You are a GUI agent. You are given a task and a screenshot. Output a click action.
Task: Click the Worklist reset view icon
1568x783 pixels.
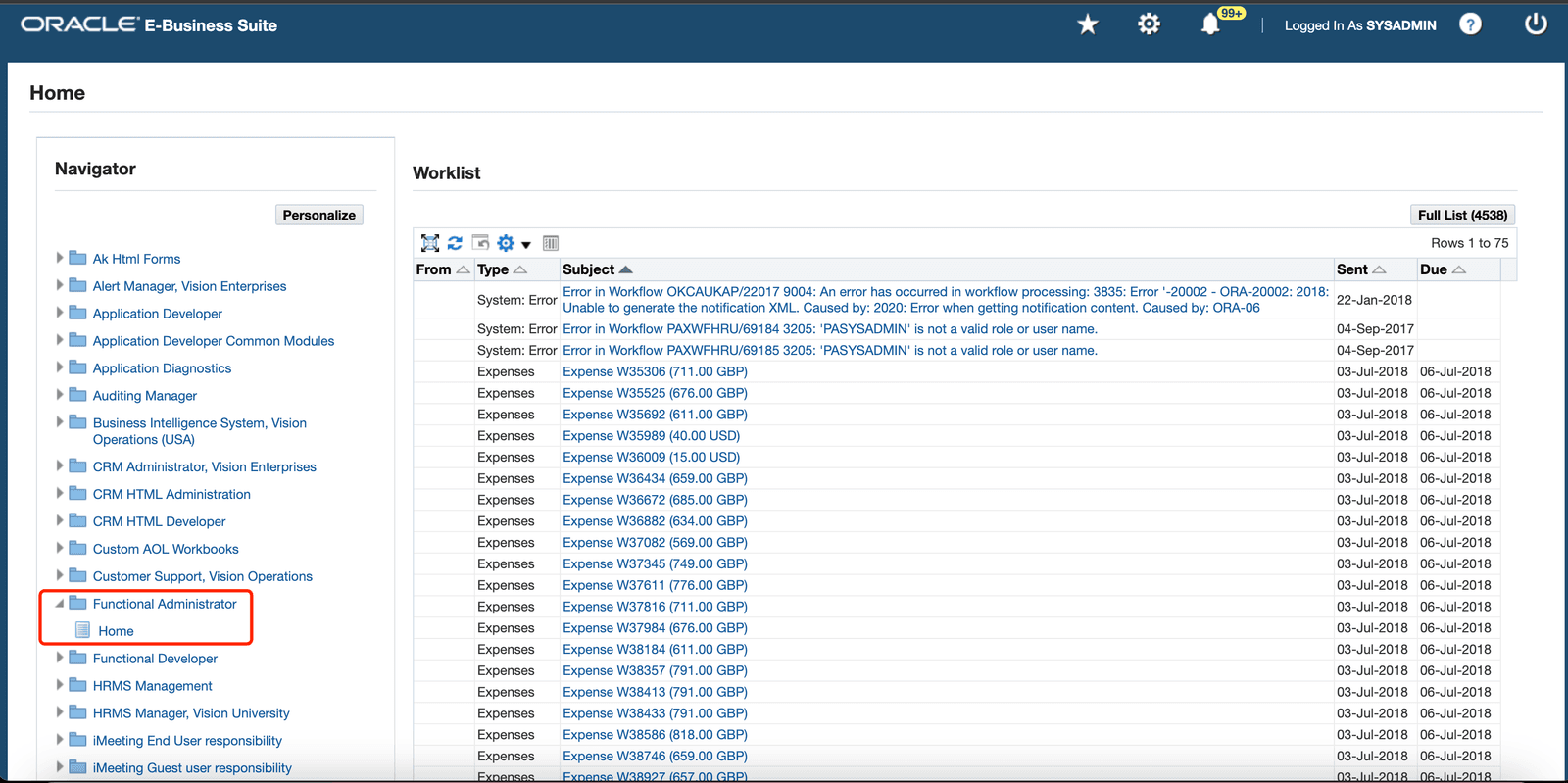[x=480, y=243]
